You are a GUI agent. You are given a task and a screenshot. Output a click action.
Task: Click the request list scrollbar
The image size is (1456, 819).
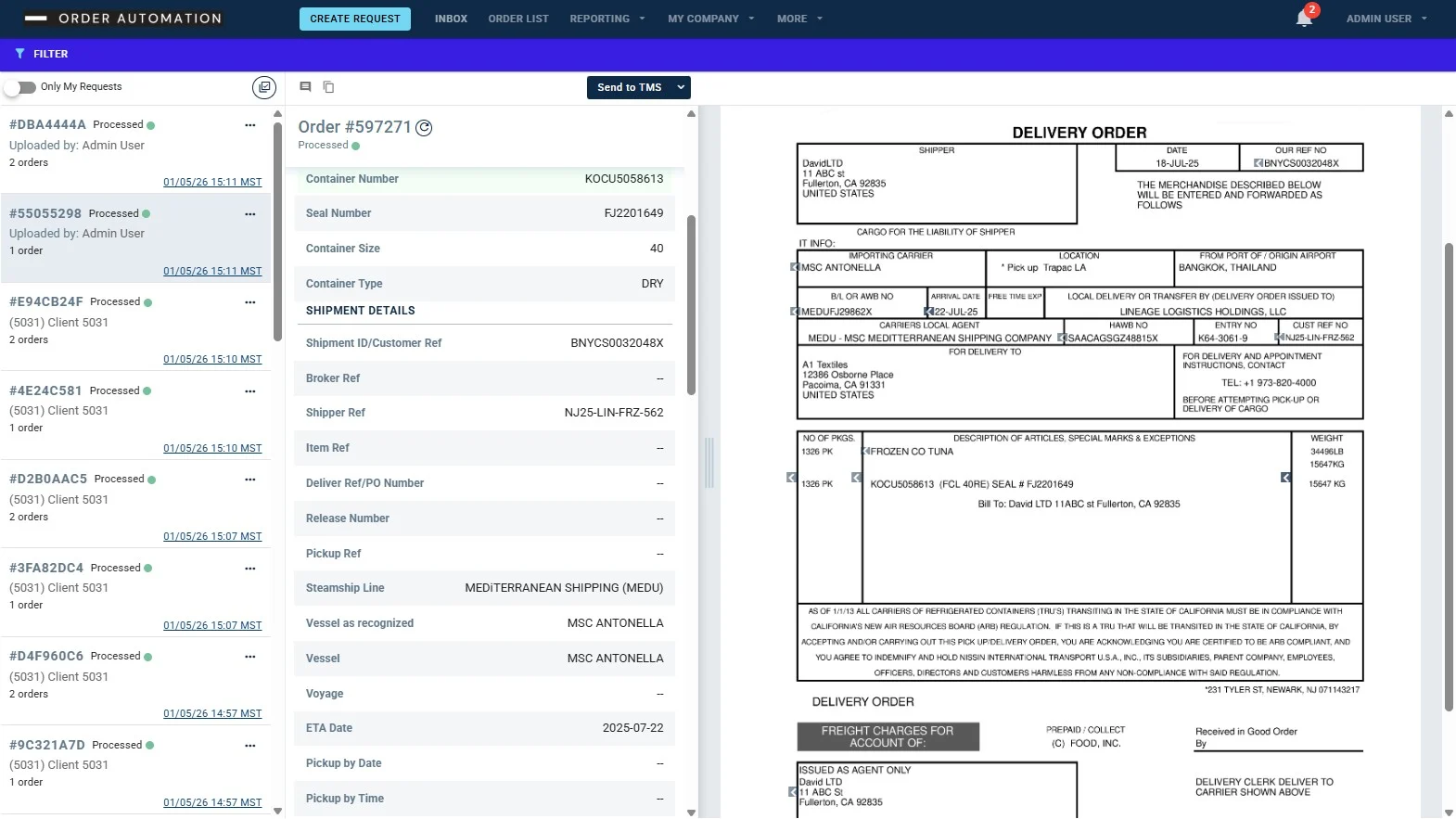point(277,232)
